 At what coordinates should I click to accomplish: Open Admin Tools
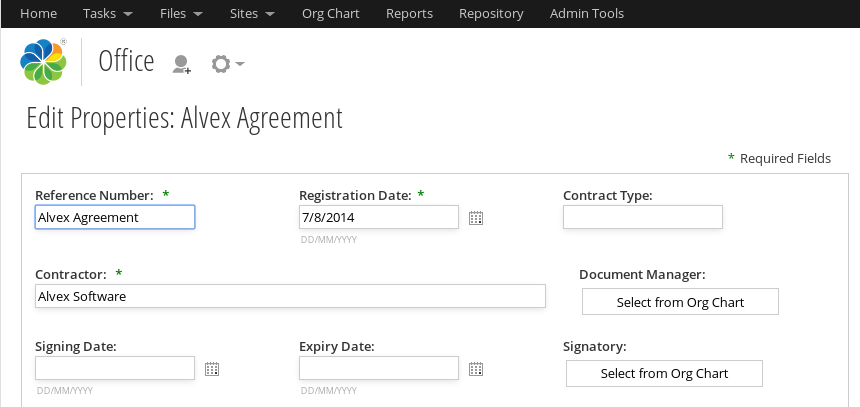(586, 14)
